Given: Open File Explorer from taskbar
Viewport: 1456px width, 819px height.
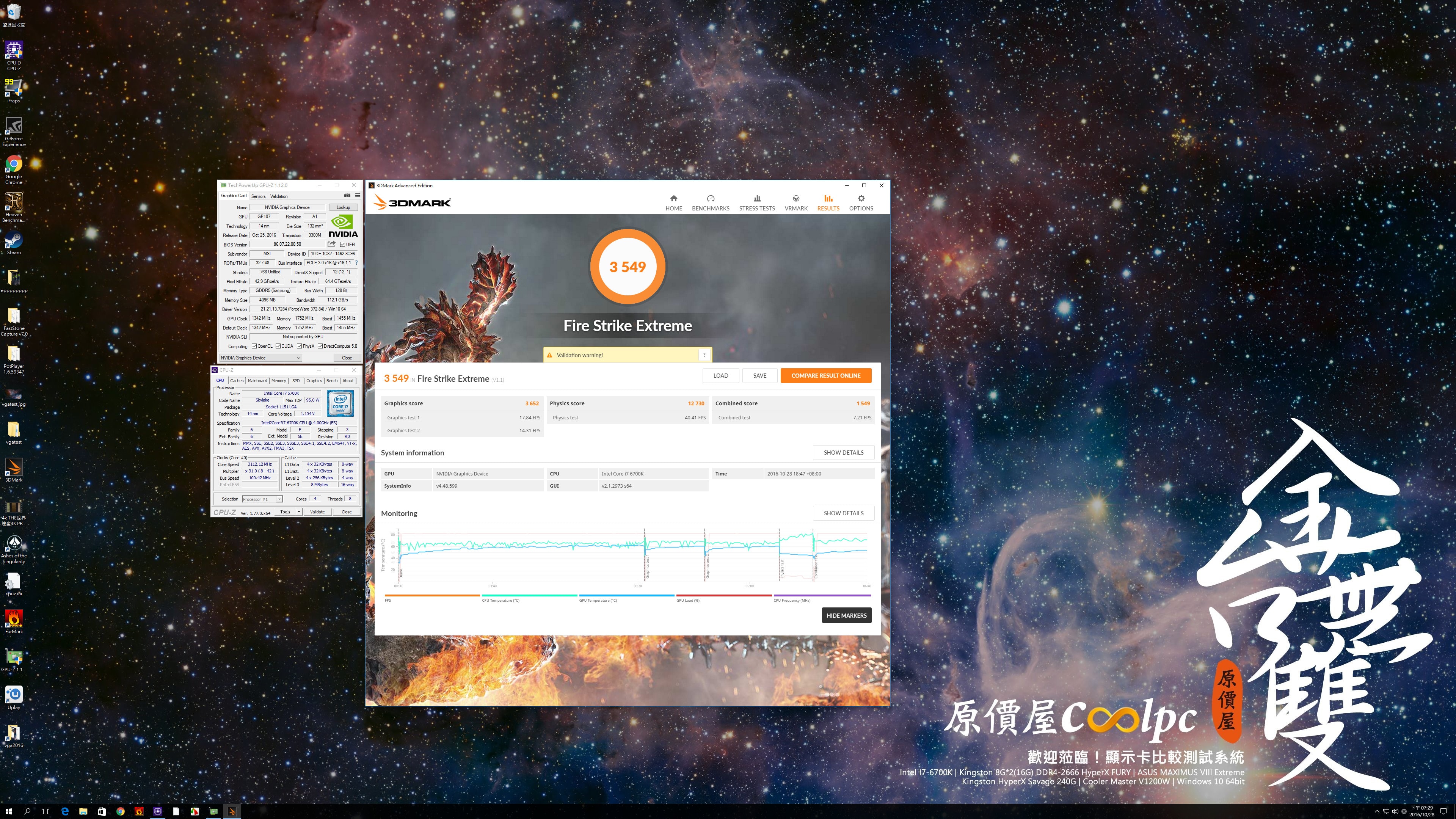Looking at the screenshot, I should (x=83, y=811).
